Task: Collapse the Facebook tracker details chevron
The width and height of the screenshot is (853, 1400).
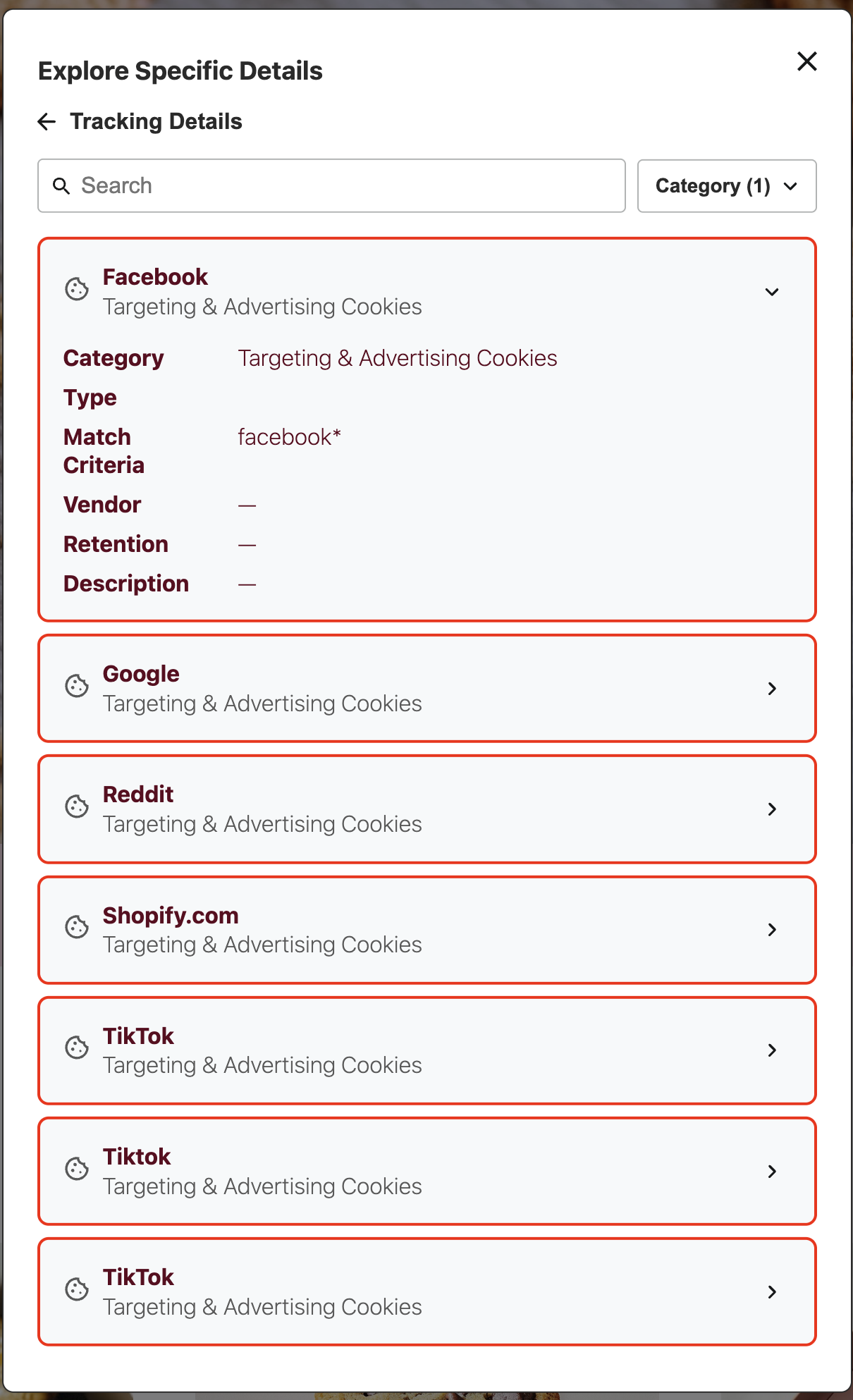Action: [x=772, y=292]
